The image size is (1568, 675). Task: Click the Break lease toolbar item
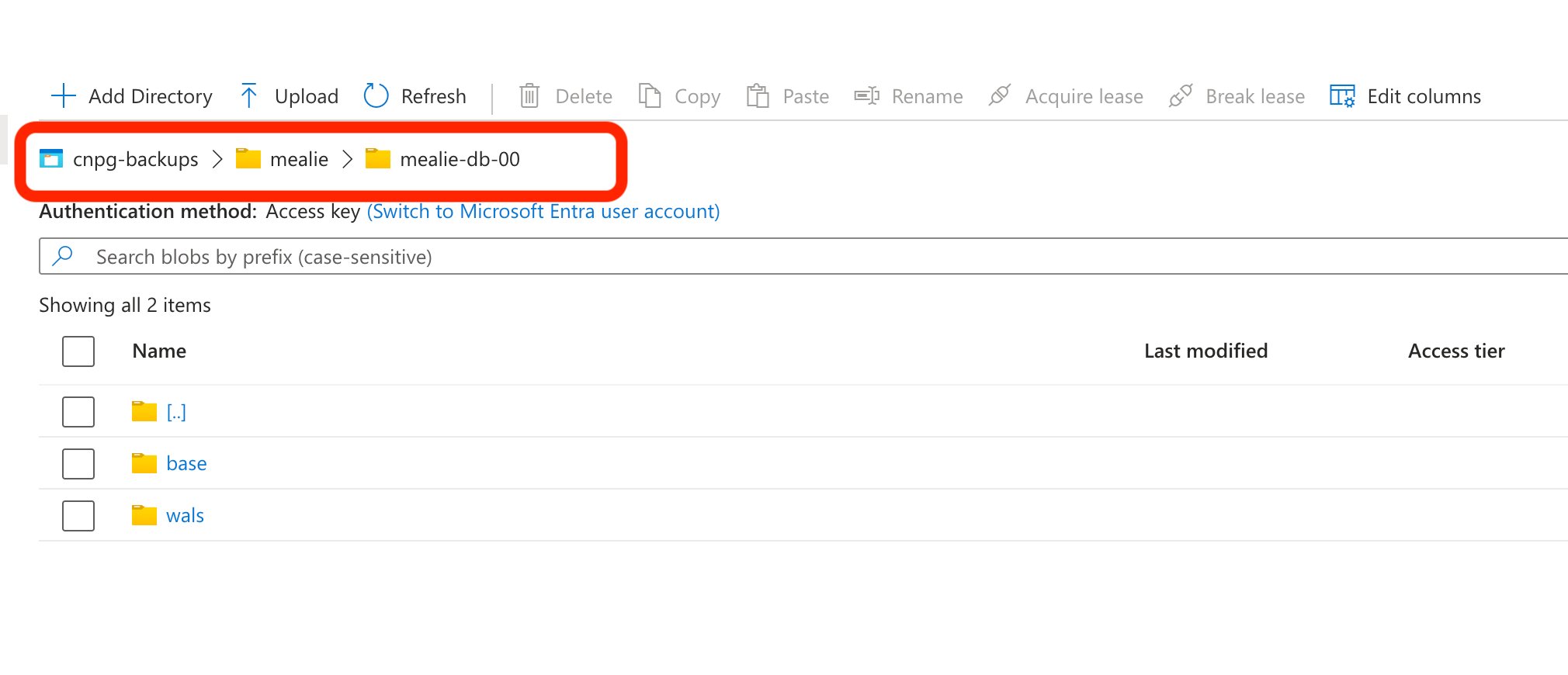point(1237,96)
